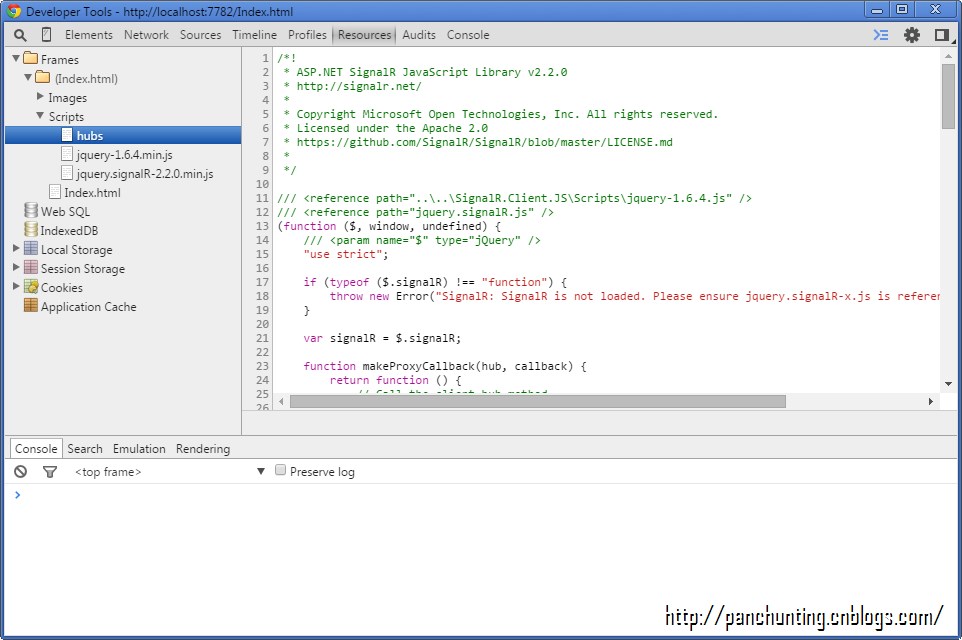Collapse the Frames tree node

click(x=16, y=58)
